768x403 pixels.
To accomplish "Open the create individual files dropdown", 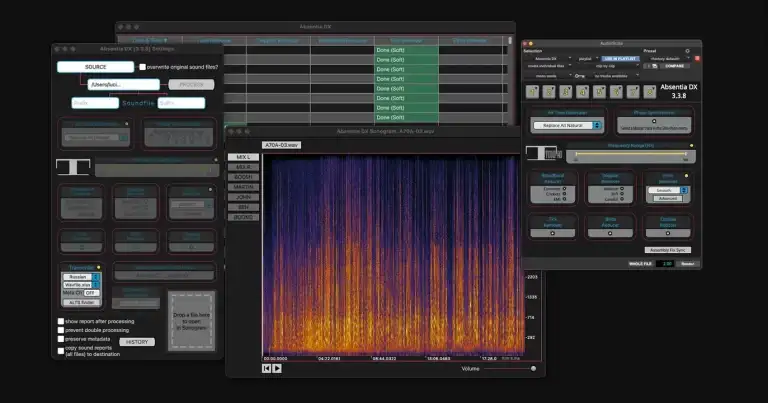I will [548, 66].
